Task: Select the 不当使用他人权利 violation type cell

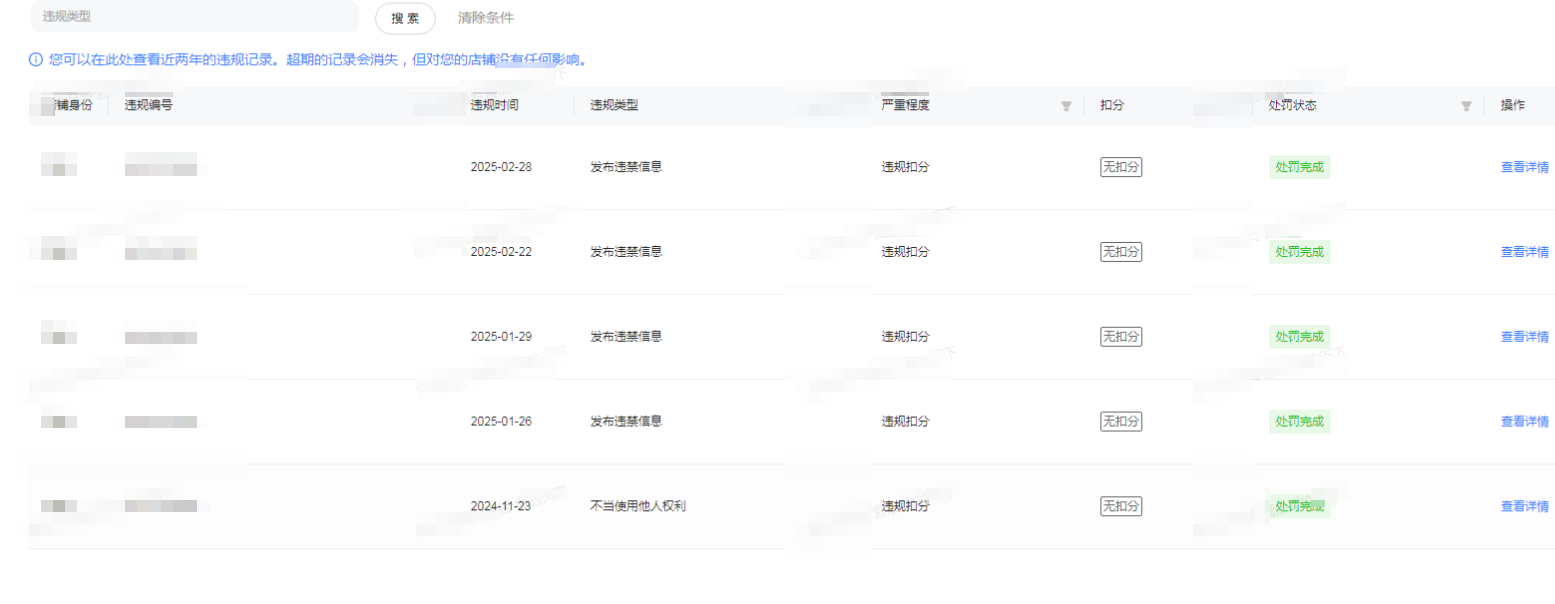Action: tap(638, 506)
